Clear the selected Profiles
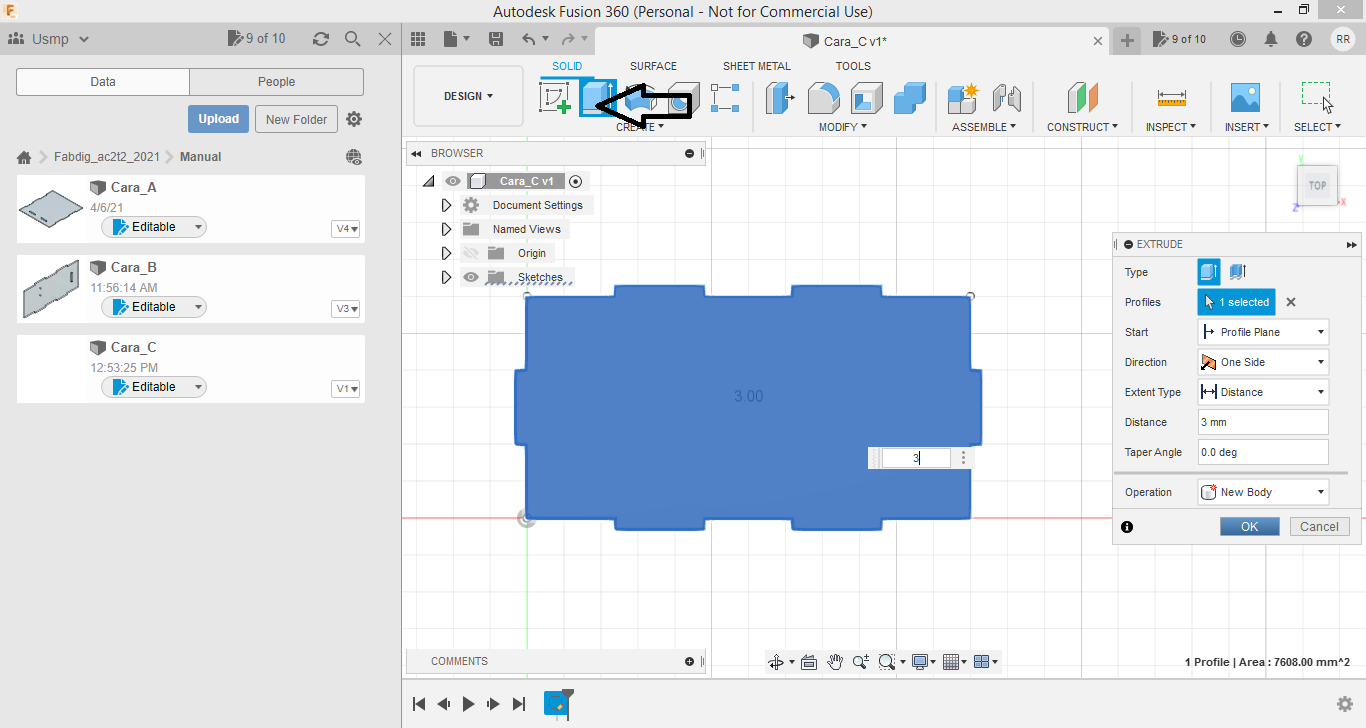 pos(1291,302)
